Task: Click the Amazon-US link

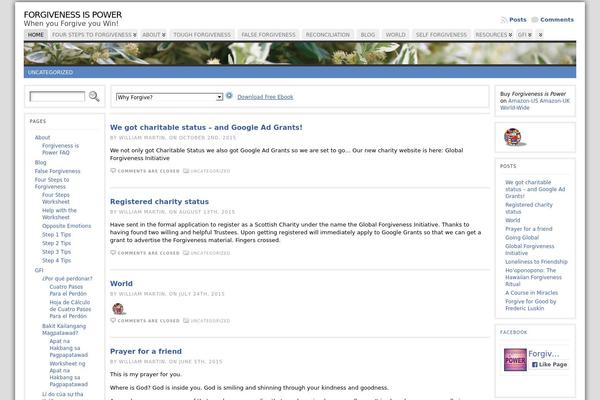Action: (523, 101)
